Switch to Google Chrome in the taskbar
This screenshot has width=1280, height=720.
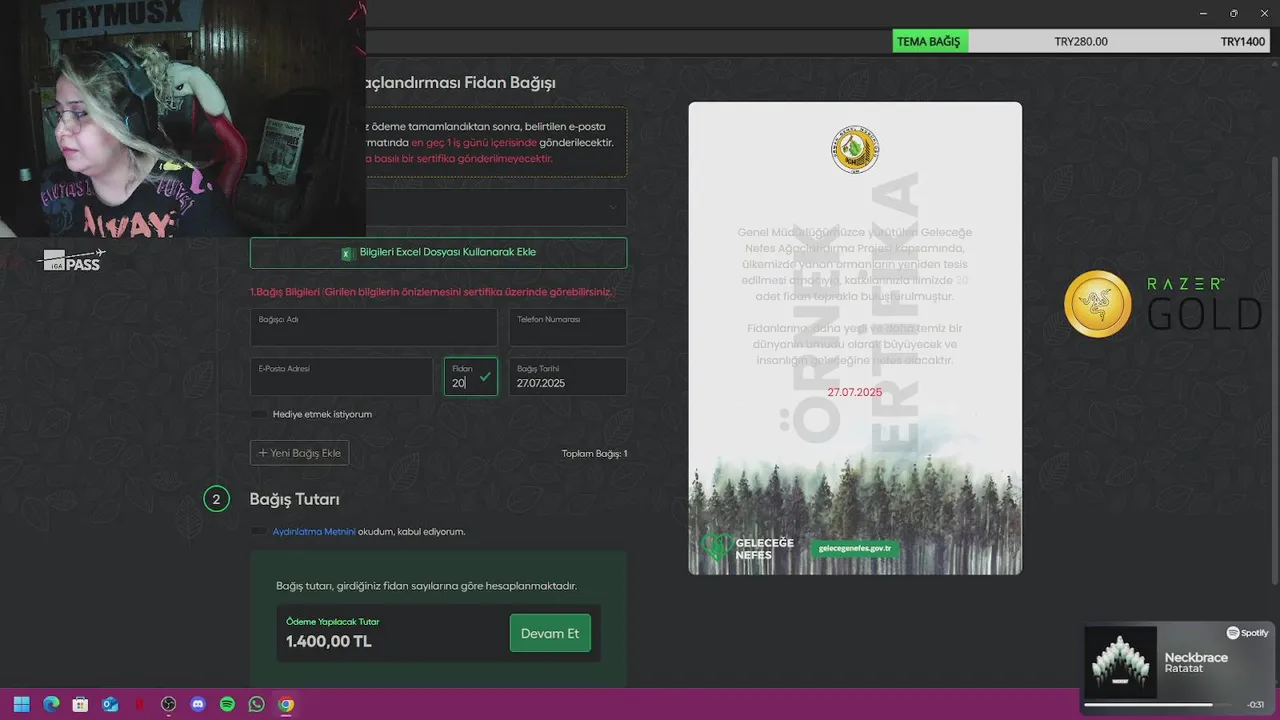click(x=286, y=704)
